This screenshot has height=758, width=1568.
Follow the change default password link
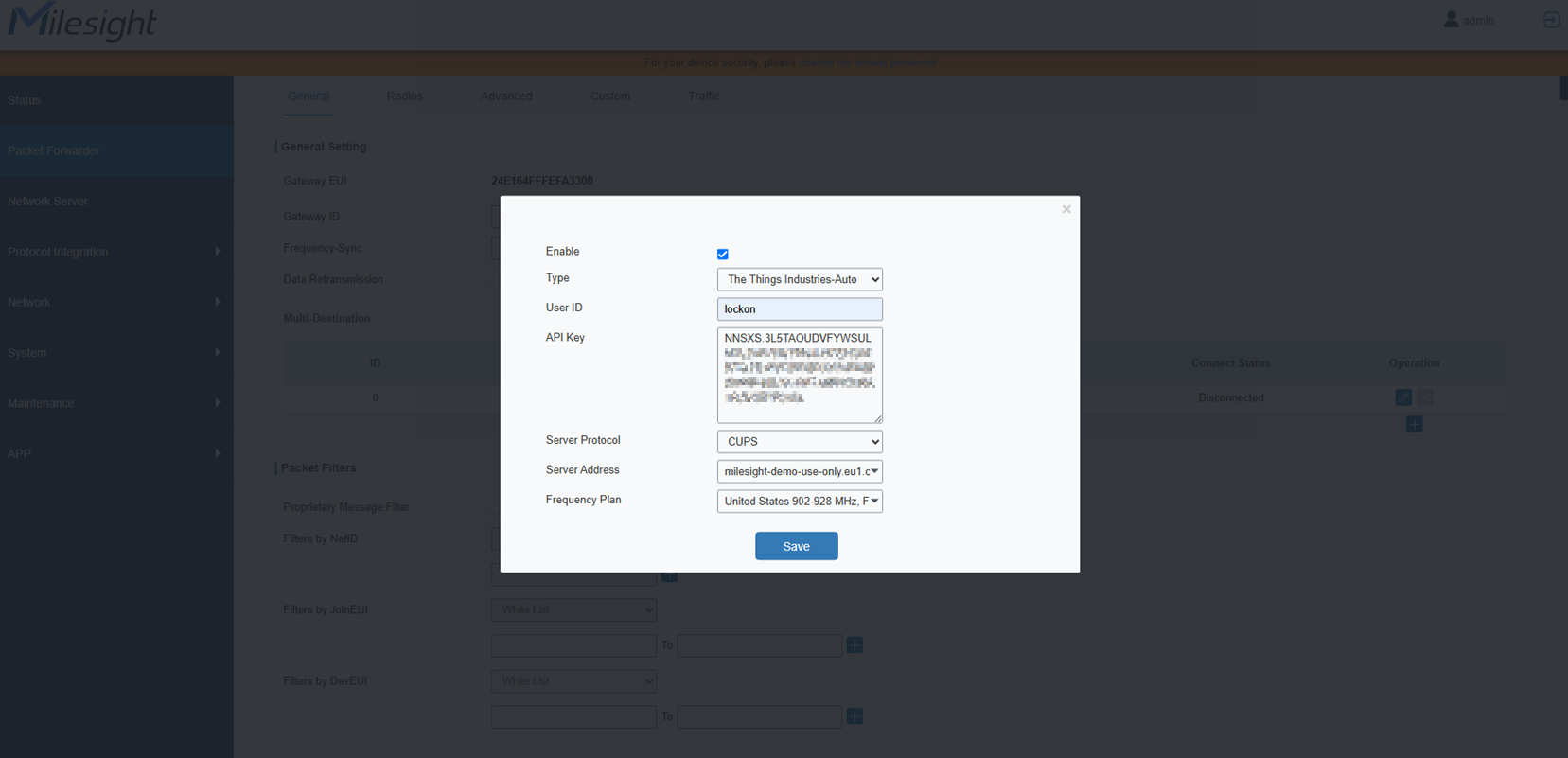pyautogui.click(x=868, y=62)
